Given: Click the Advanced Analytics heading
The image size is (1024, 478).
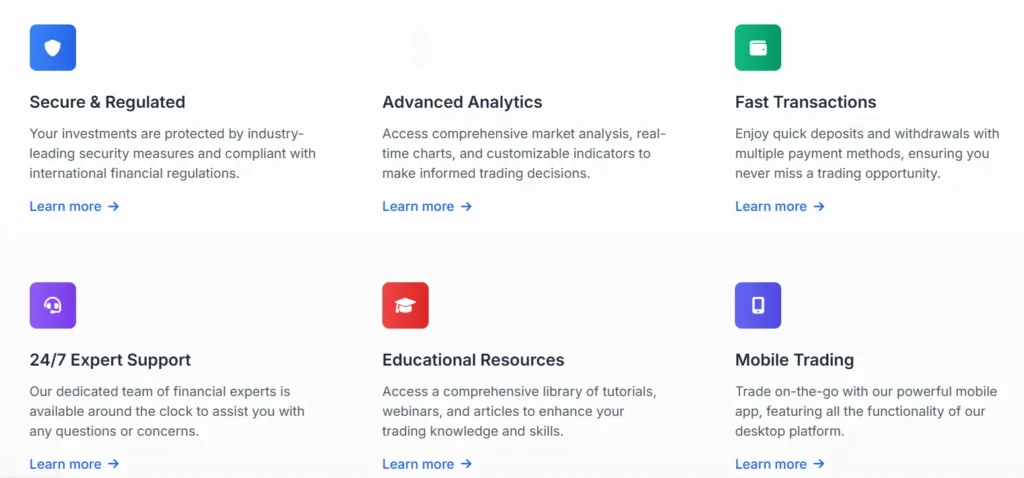Looking at the screenshot, I should click(462, 102).
